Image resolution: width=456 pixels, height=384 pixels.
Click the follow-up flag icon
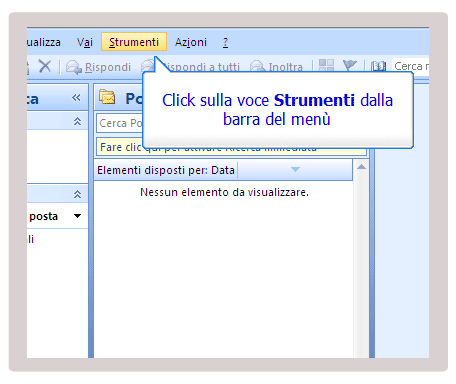[x=350, y=65]
